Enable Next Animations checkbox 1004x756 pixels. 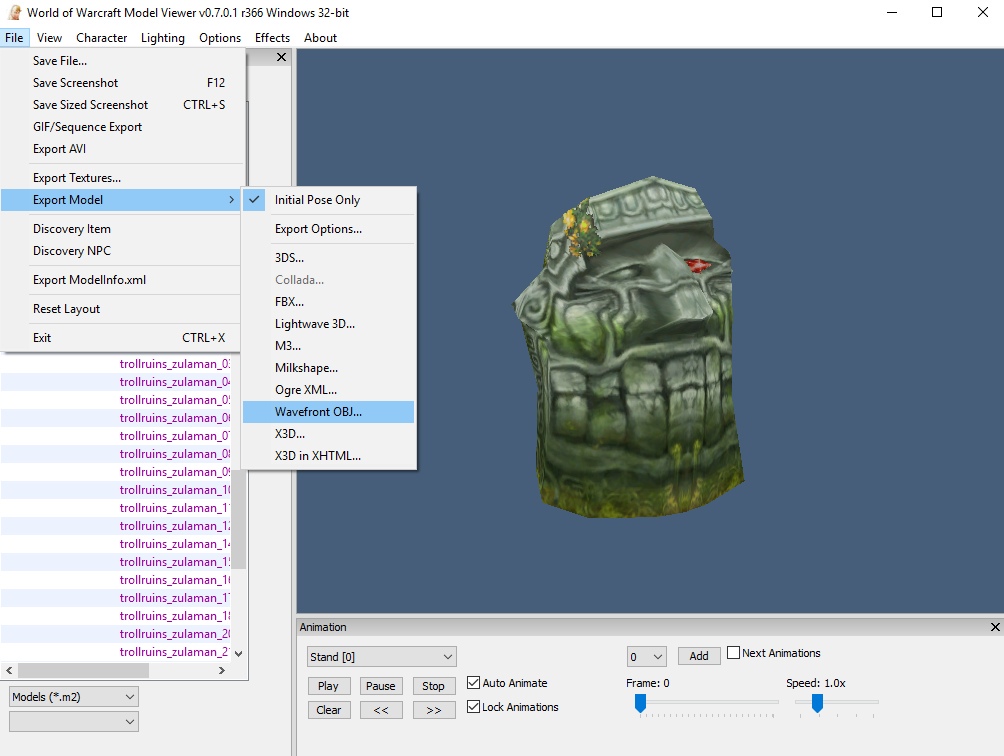pyautogui.click(x=734, y=653)
